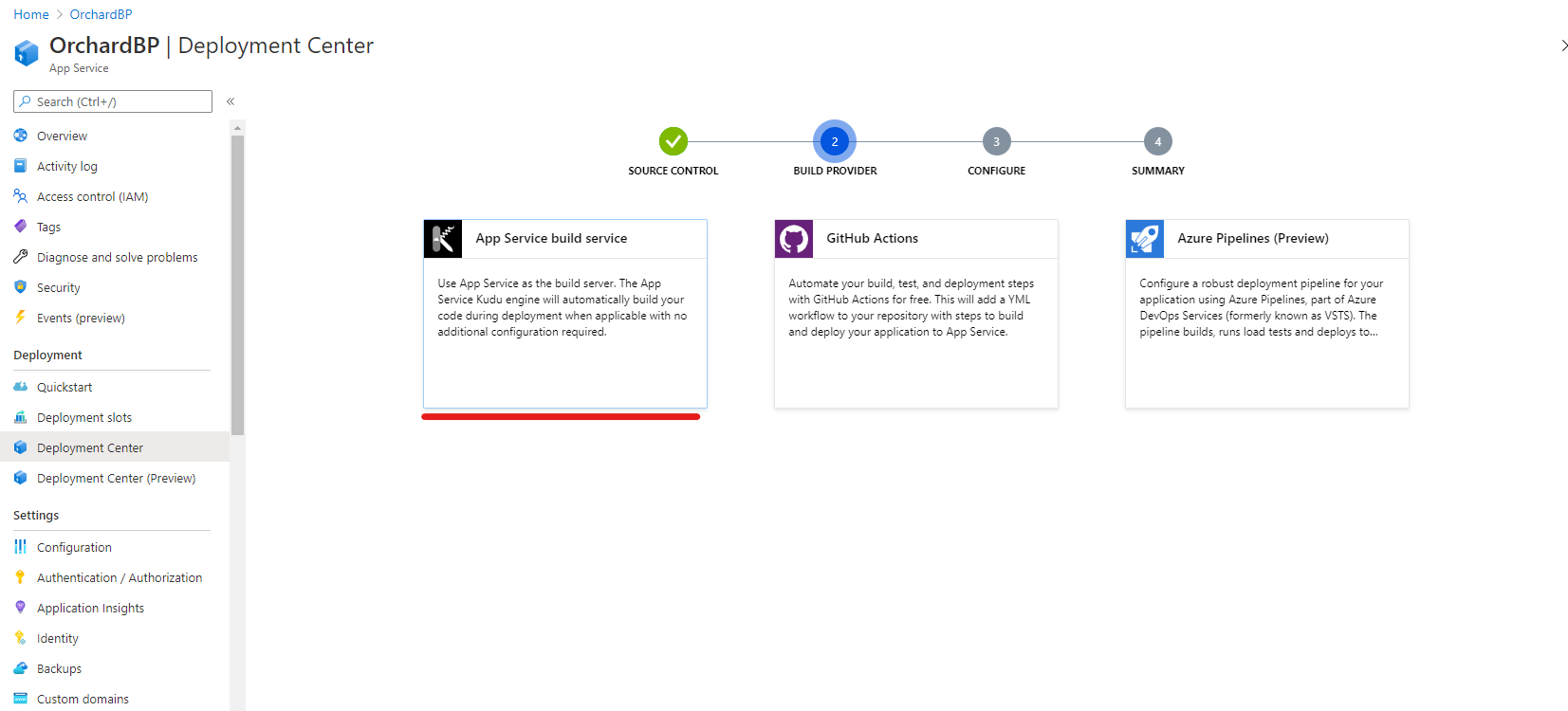Screen dimensions: 1568x711
Task: Click the Identity key icon
Action: pyautogui.click(x=20, y=638)
